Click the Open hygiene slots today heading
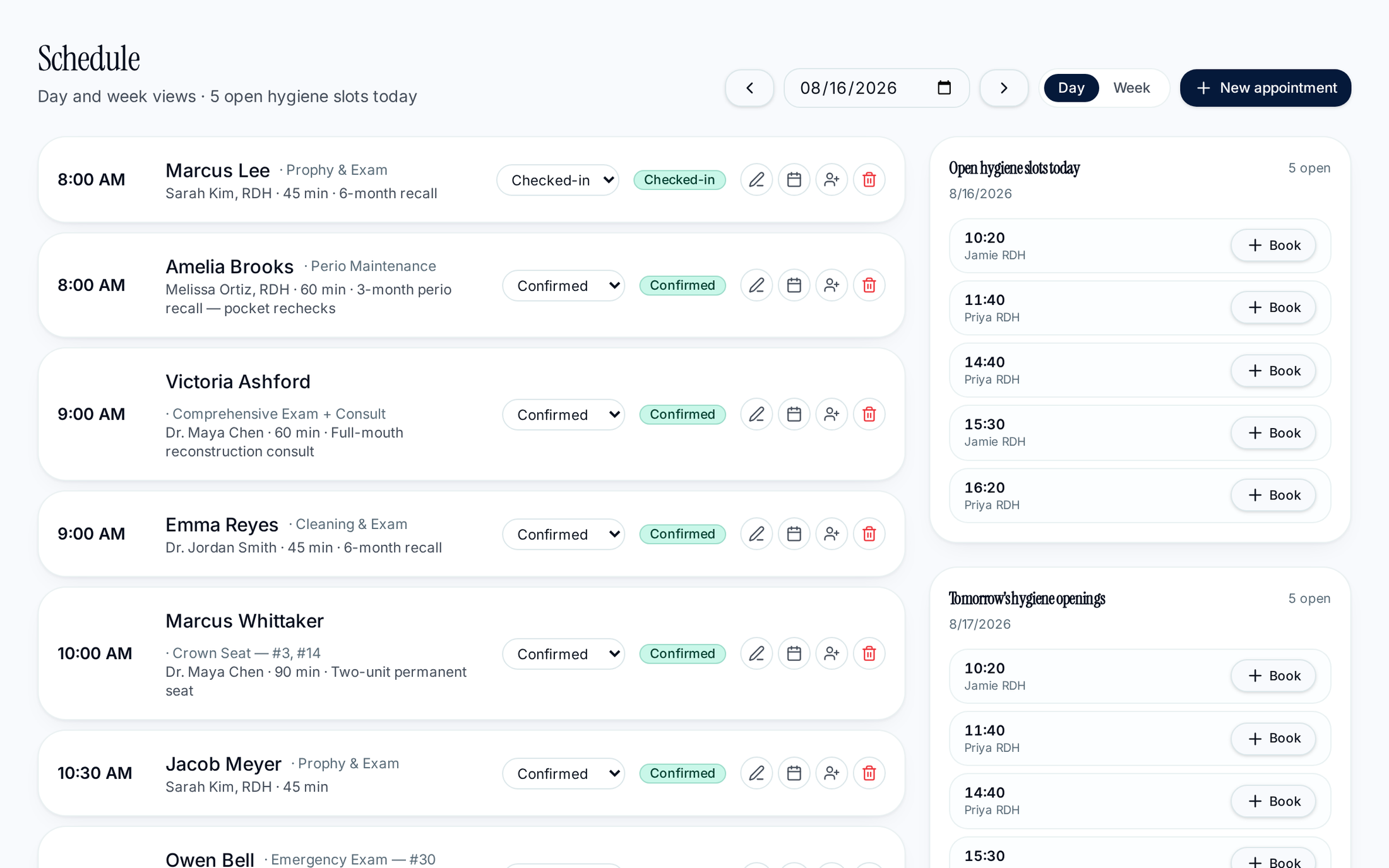The height and width of the screenshot is (868, 1389). (x=1014, y=169)
